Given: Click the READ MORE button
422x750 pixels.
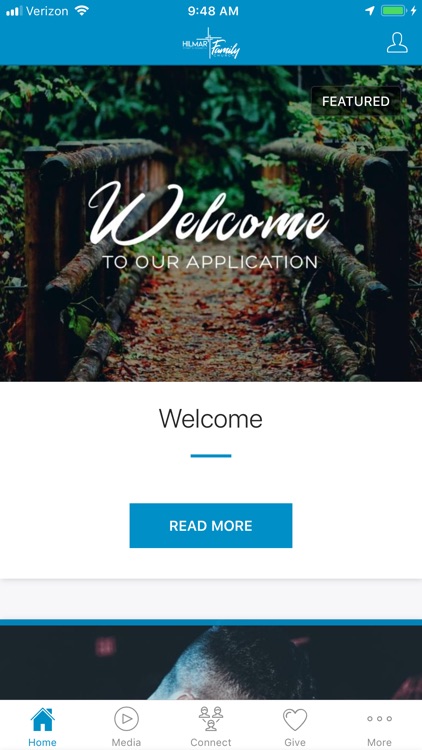Looking at the screenshot, I should point(211,525).
